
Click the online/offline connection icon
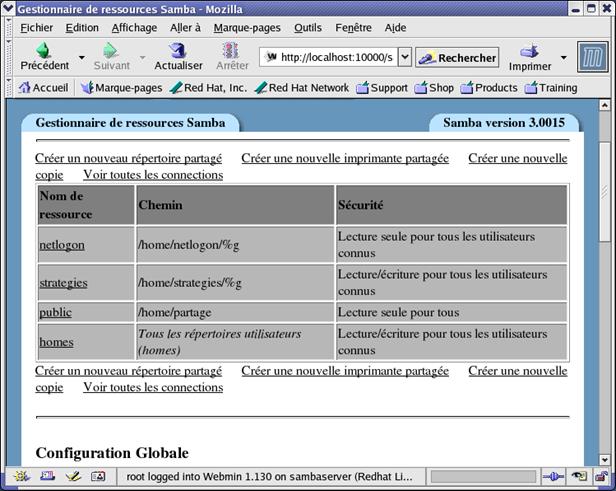tap(553, 477)
